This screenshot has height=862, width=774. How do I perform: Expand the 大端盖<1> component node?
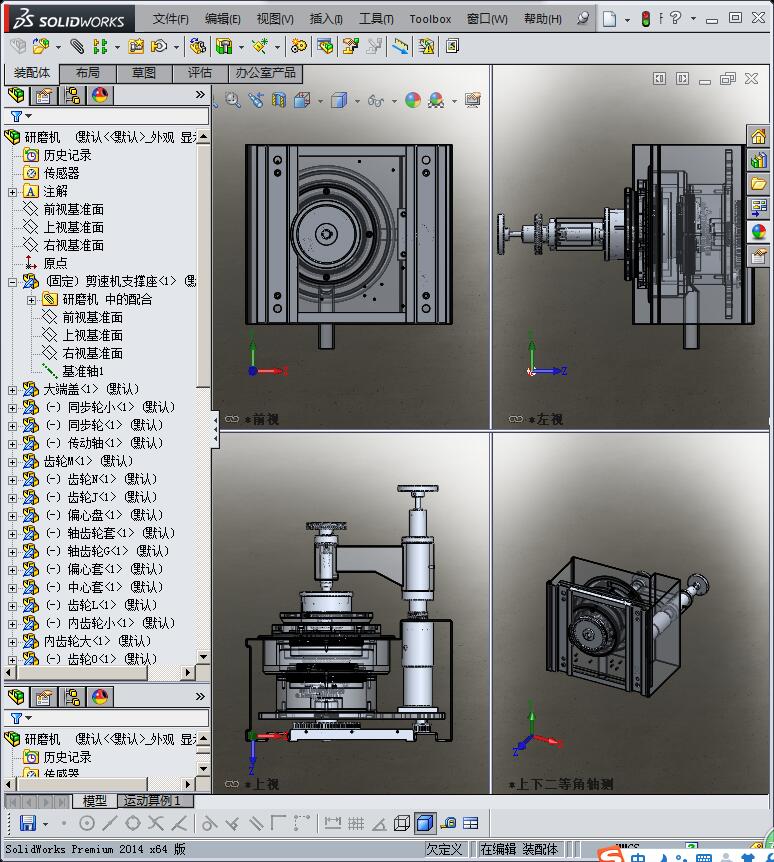click(x=12, y=390)
